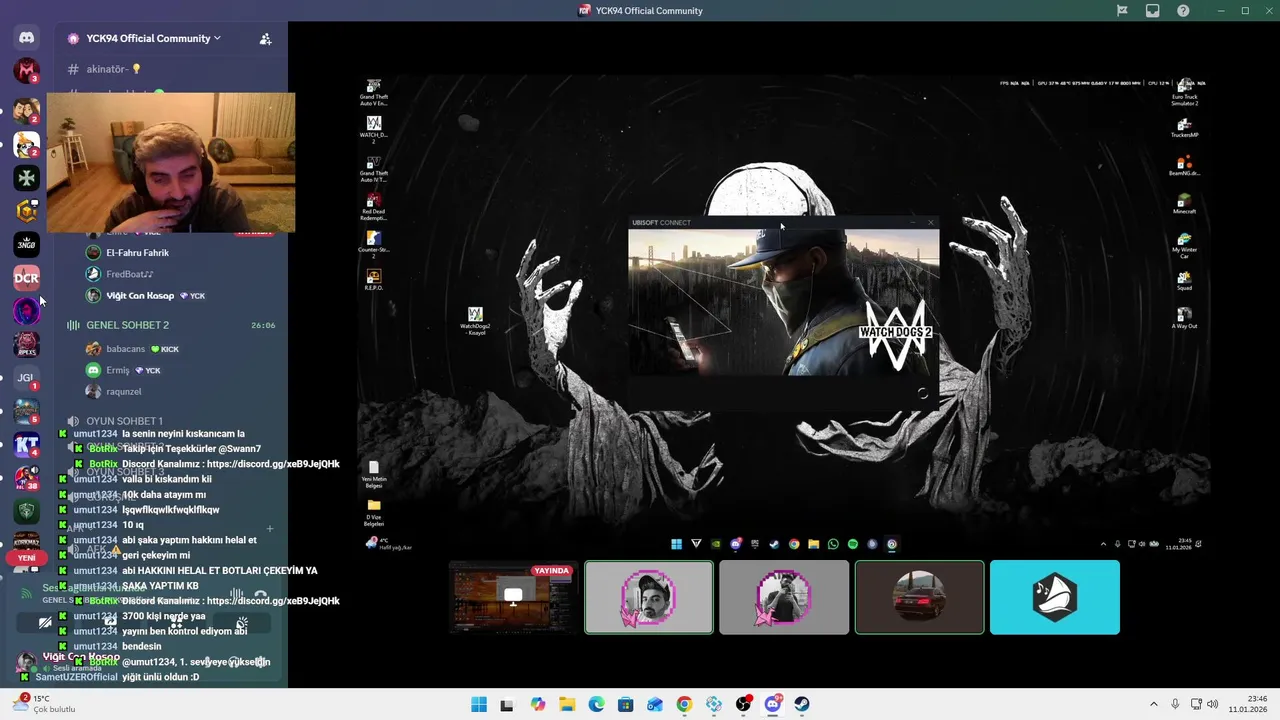Viewport: 1280px width, 720px height.
Task: Open Copilot from the taskbar
Action: pyautogui.click(x=538, y=704)
